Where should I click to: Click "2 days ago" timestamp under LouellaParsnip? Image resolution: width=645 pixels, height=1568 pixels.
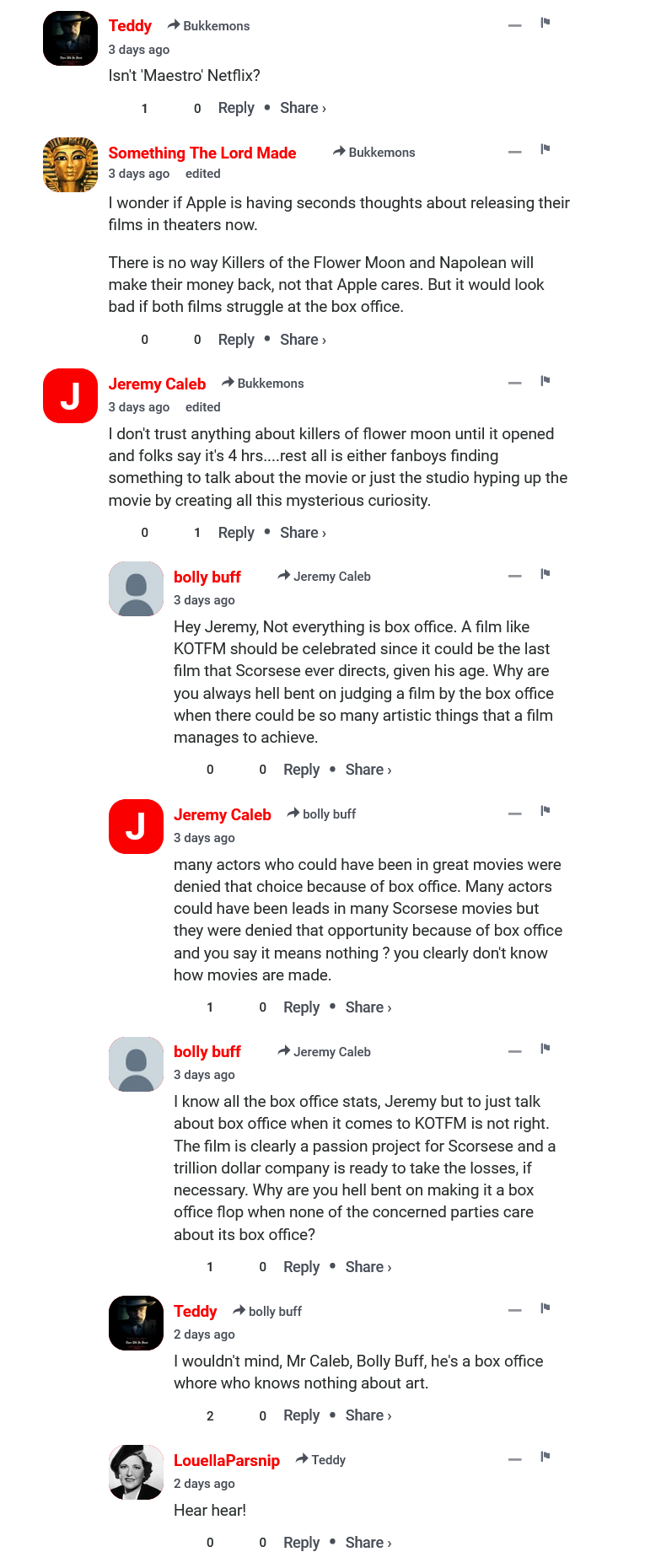(x=204, y=1484)
